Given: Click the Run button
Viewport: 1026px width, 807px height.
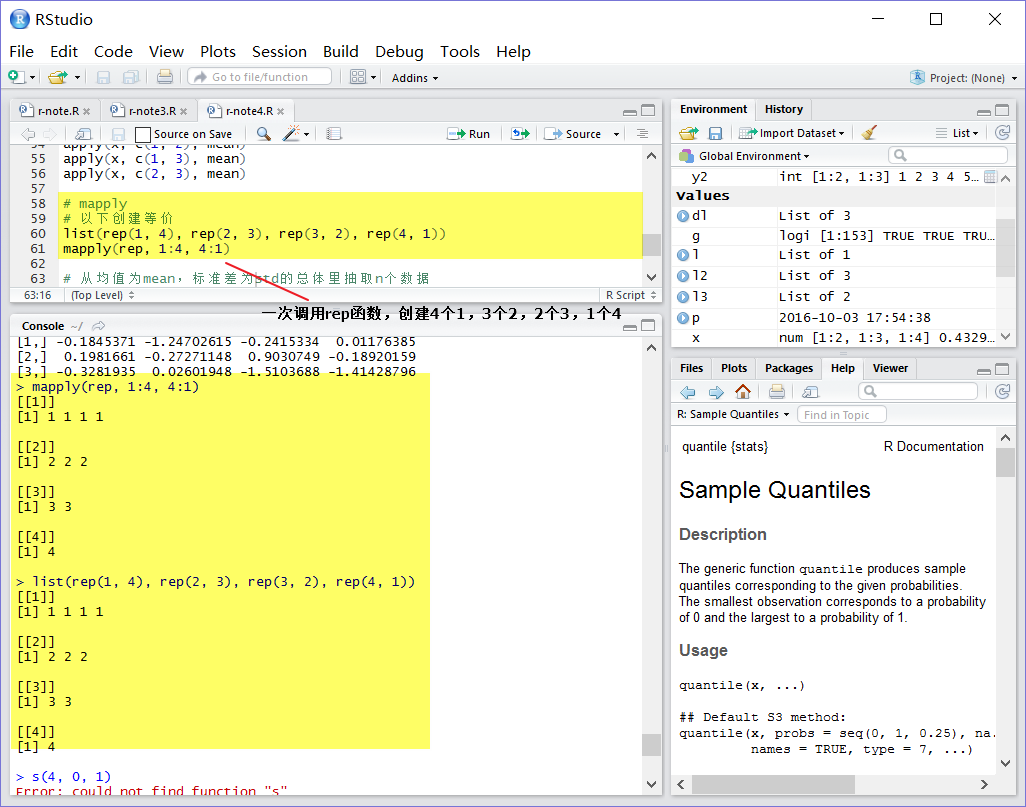Looking at the screenshot, I should (469, 134).
